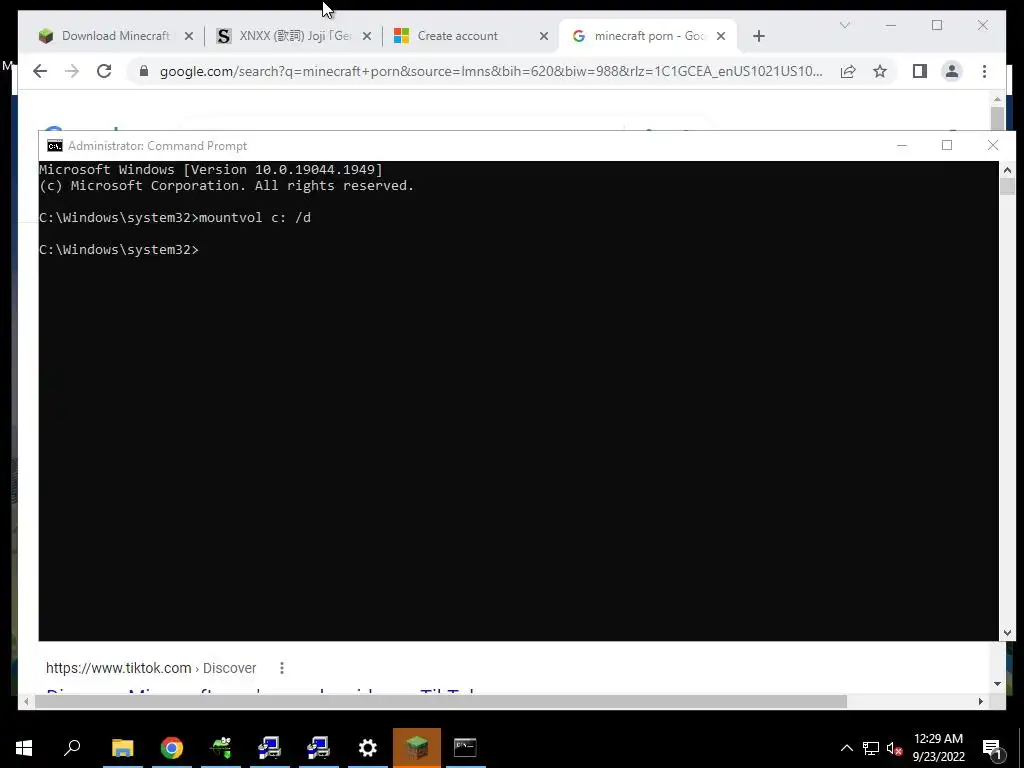The image size is (1024, 768).
Task: Open the green frog taskbar app
Action: pyautogui.click(x=221, y=748)
